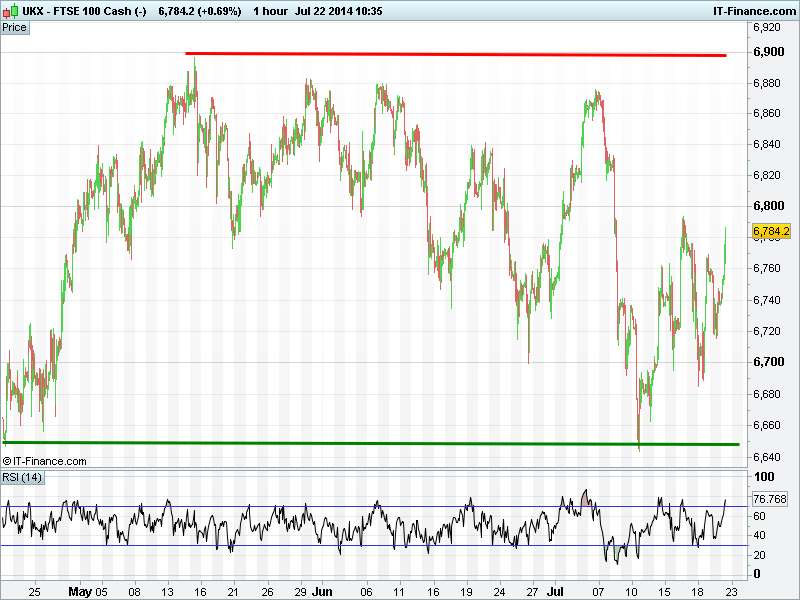800x600 pixels.
Task: Click the 18 date label on the time axis
Action: coord(697,592)
